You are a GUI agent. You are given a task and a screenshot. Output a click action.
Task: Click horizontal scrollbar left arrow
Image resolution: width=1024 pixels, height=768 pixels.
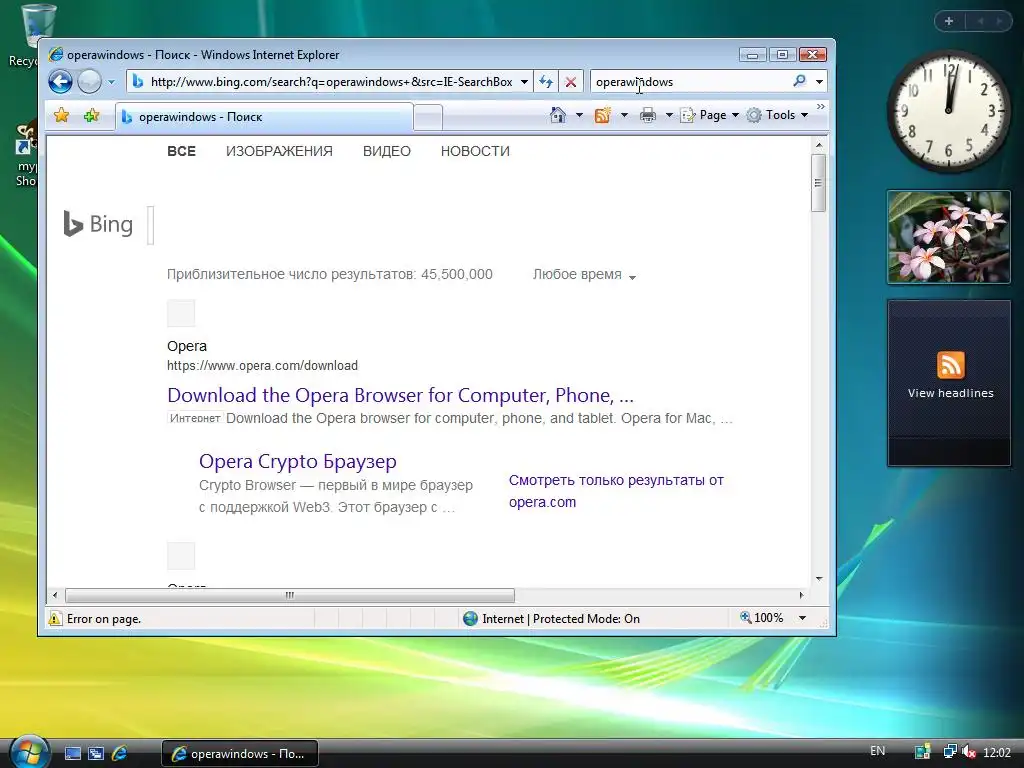coord(55,595)
